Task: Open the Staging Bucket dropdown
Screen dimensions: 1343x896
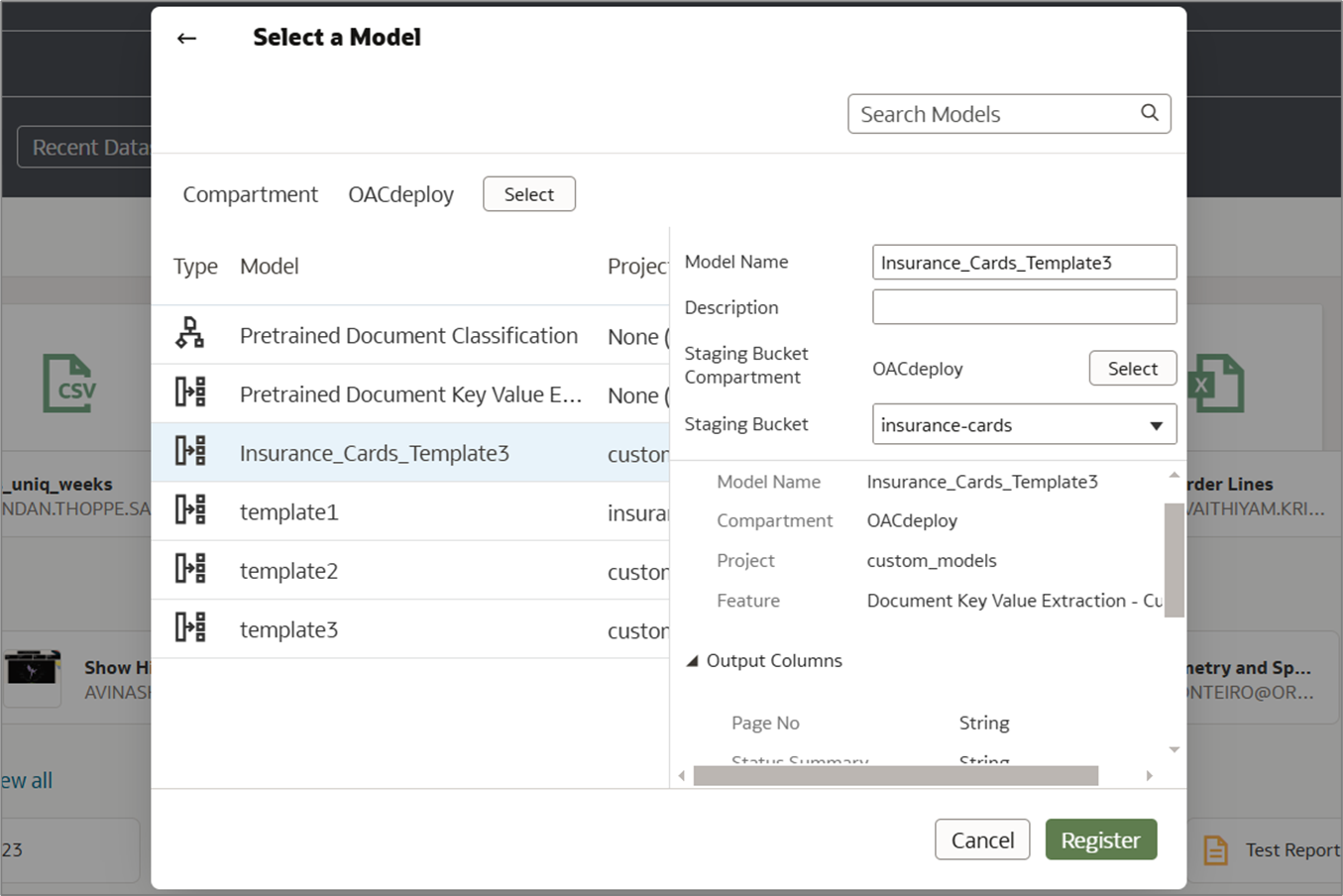Action: pyautogui.click(x=1156, y=425)
